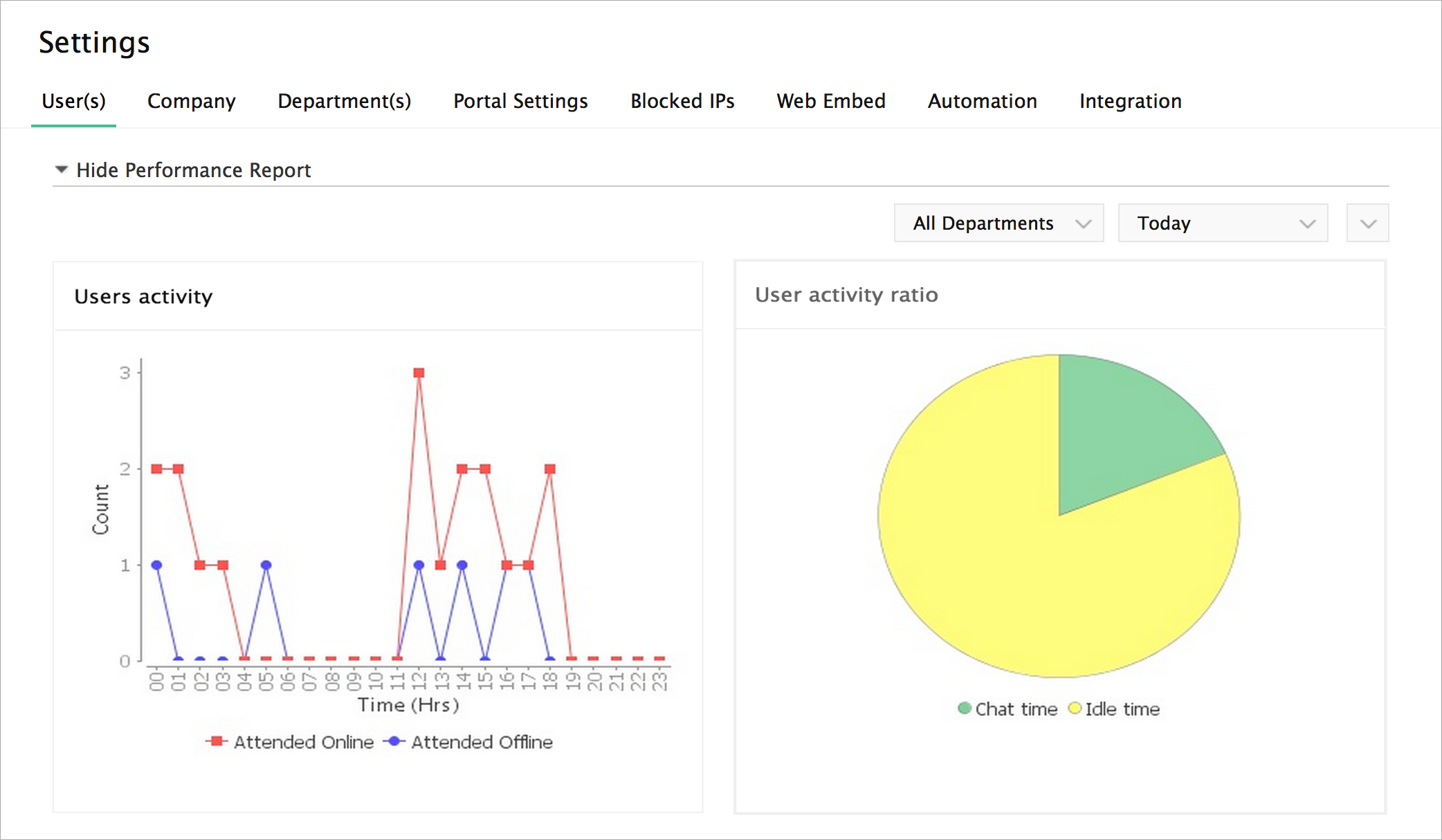This screenshot has height=840, width=1442.
Task: Click the red peak point at hour 12
Action: [419, 373]
